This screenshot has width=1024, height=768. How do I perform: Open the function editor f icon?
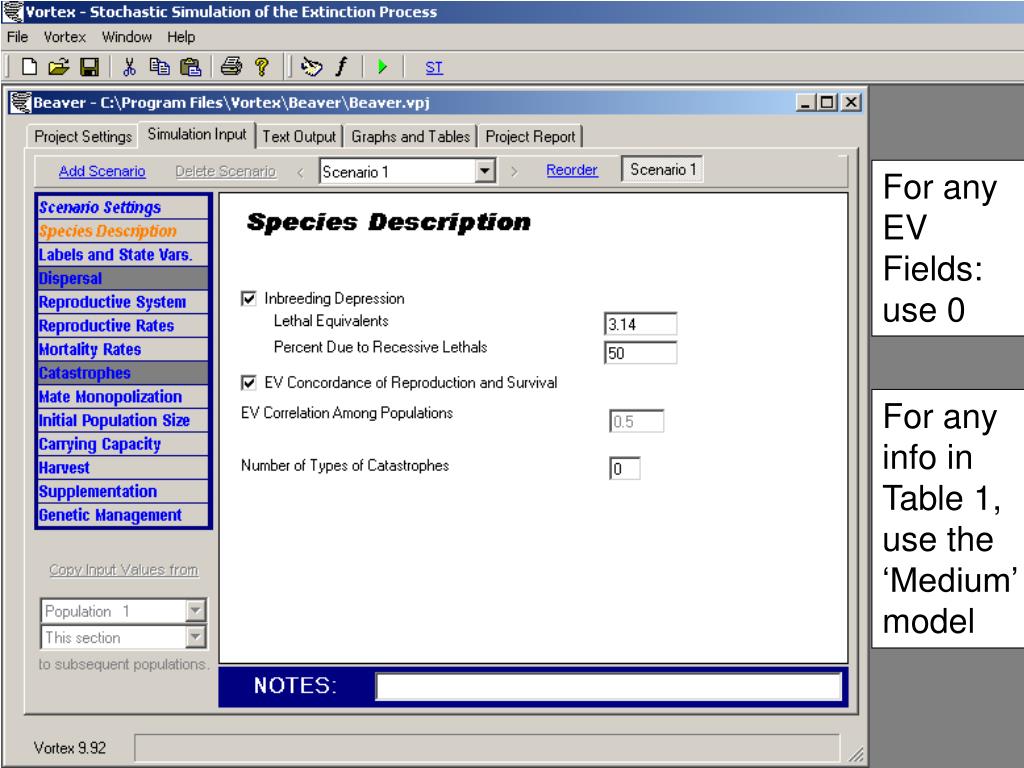coord(340,67)
